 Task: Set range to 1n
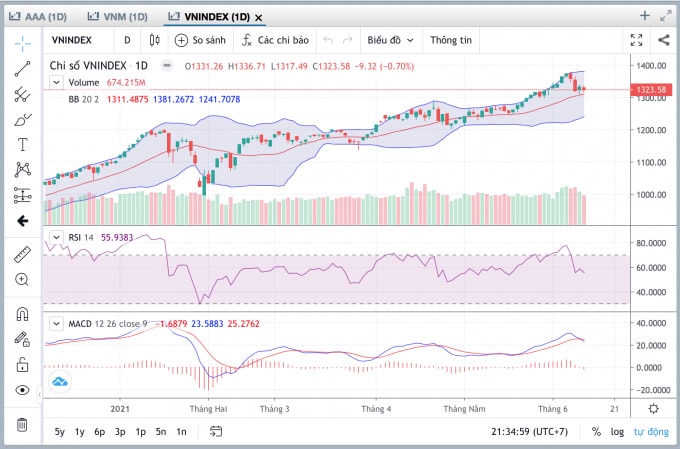click(181, 432)
